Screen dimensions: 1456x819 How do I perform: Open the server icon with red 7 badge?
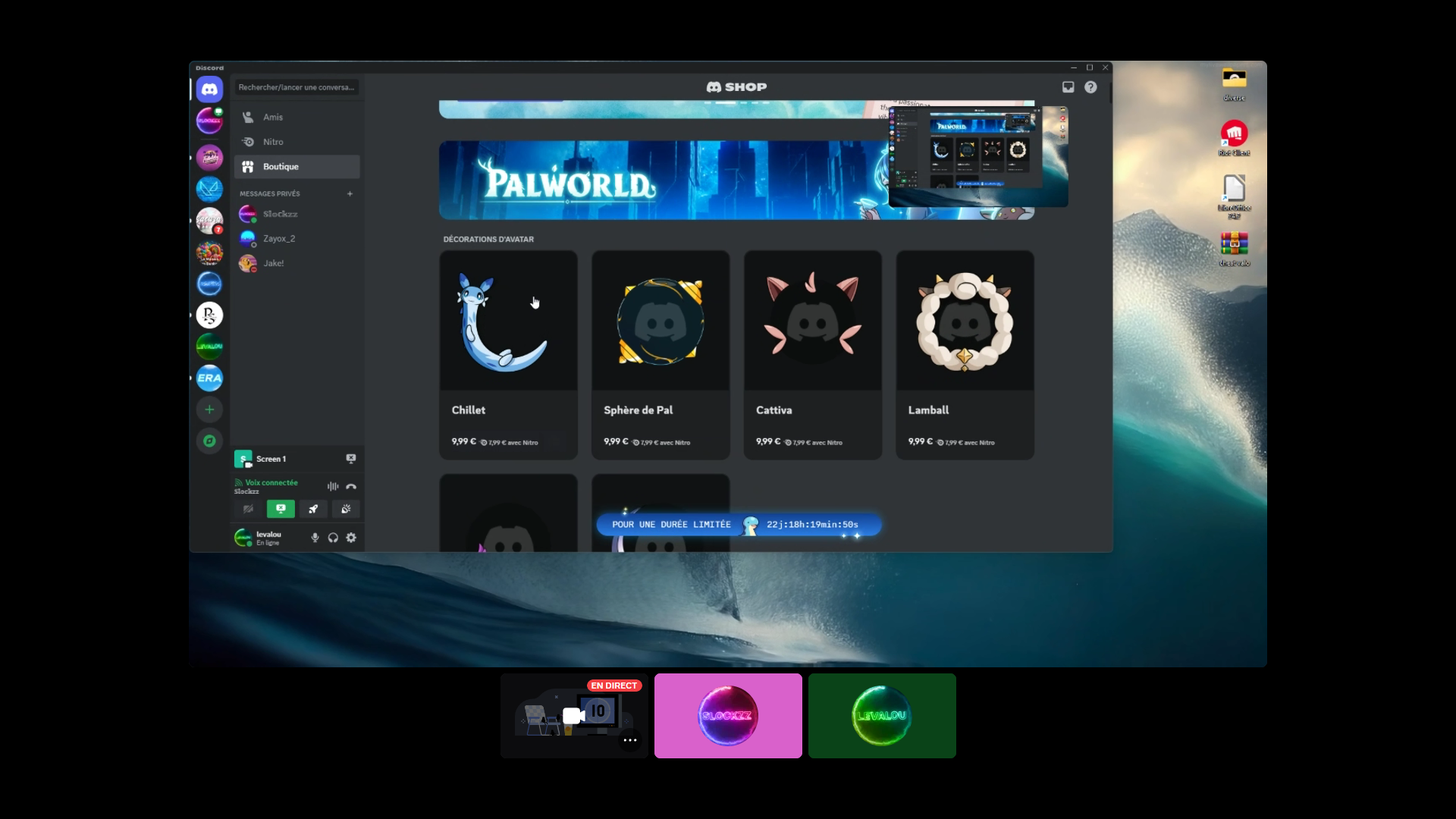pos(209,221)
